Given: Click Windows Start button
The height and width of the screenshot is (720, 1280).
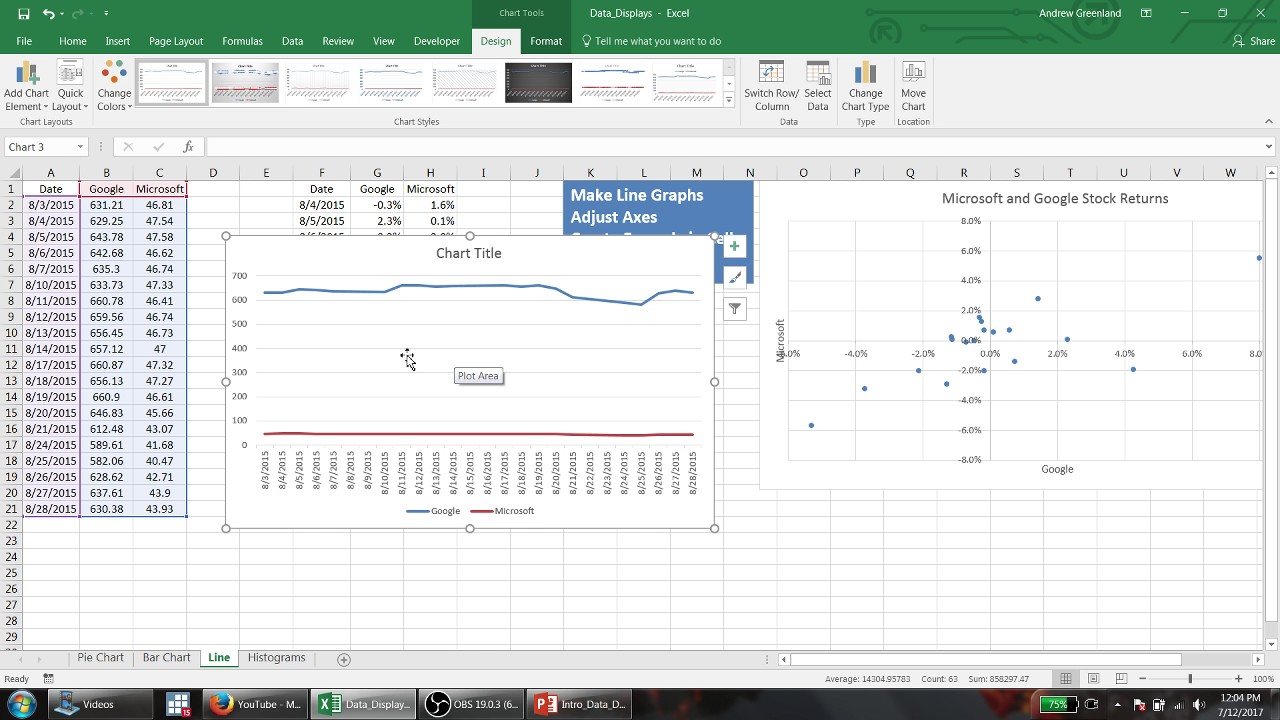Looking at the screenshot, I should [21, 704].
